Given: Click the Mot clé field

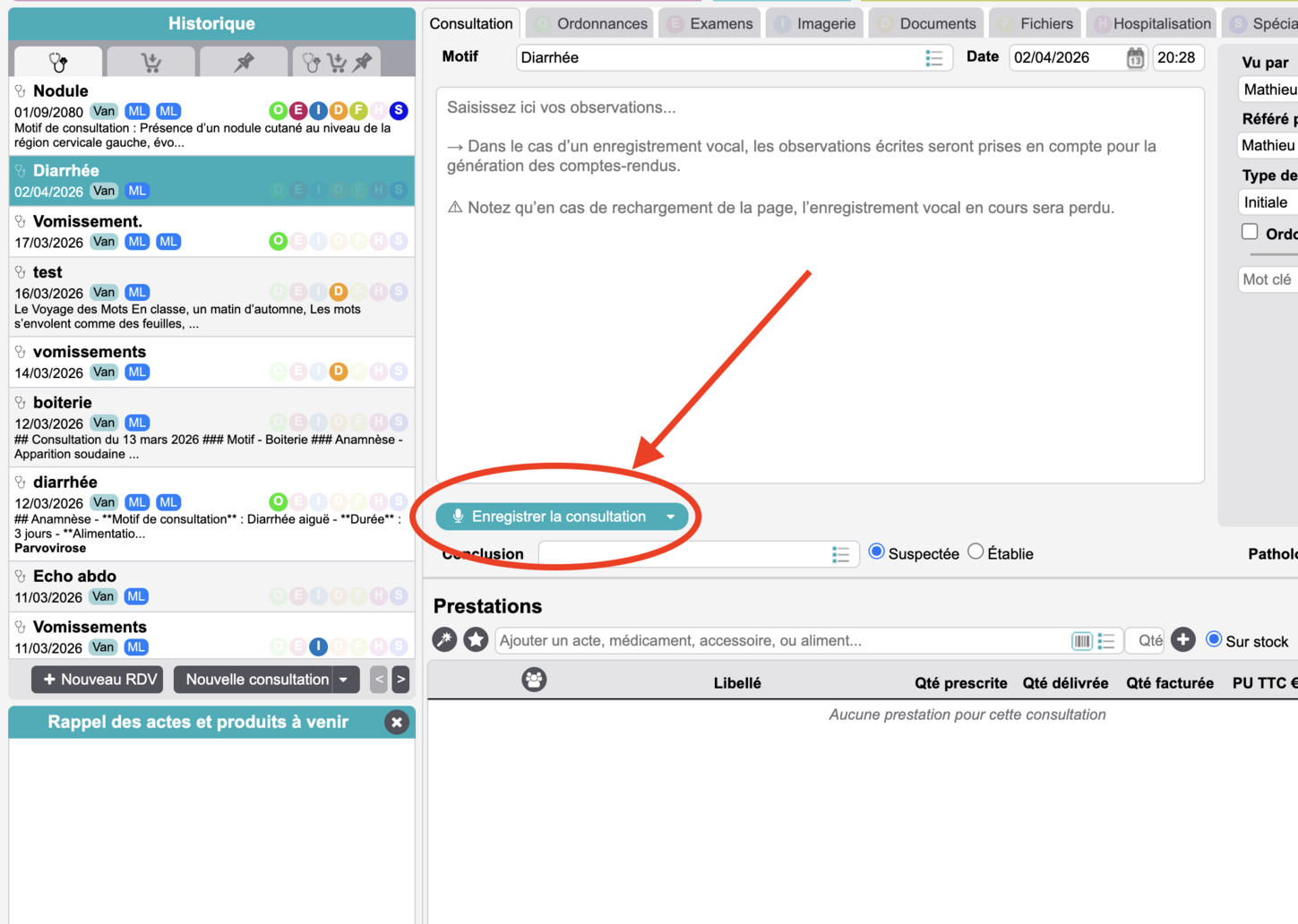Looking at the screenshot, I should pos(1268,279).
